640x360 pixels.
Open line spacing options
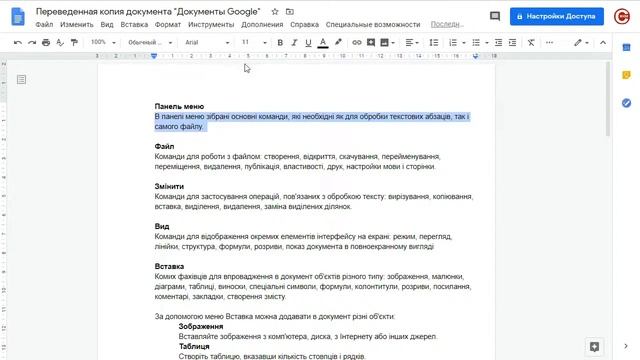(x=434, y=42)
